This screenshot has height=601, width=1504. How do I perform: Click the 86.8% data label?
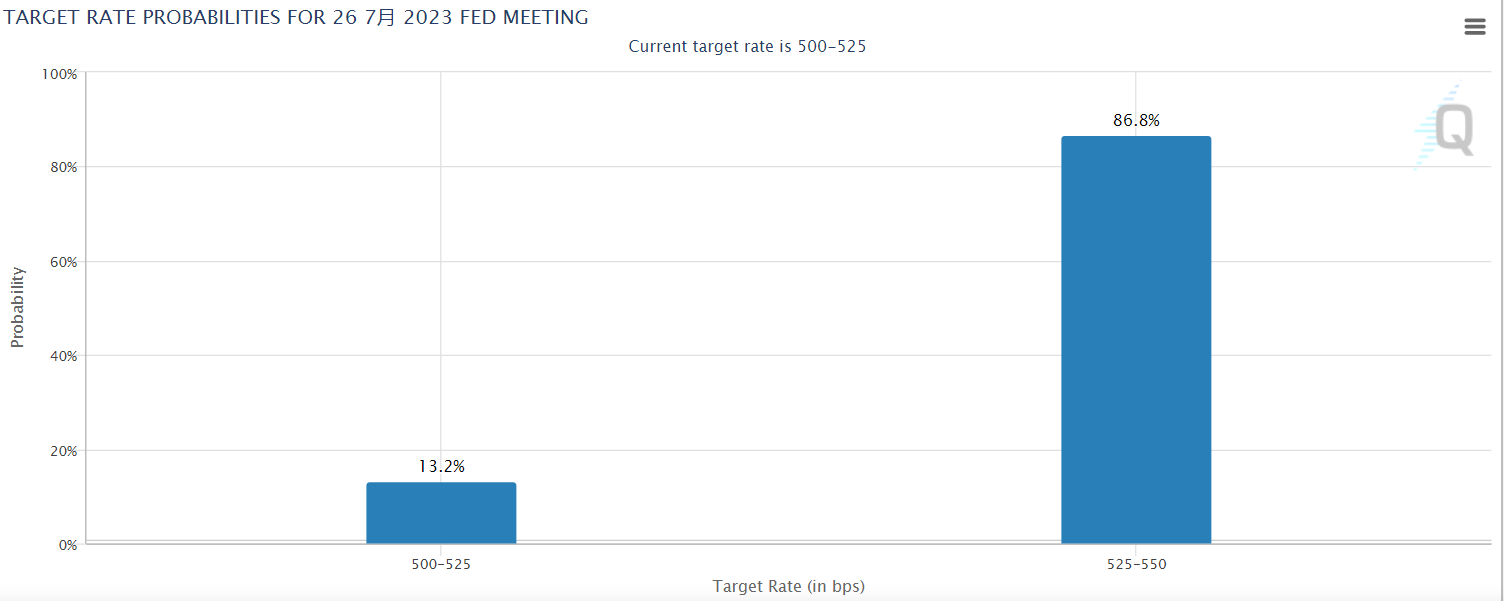click(1136, 121)
